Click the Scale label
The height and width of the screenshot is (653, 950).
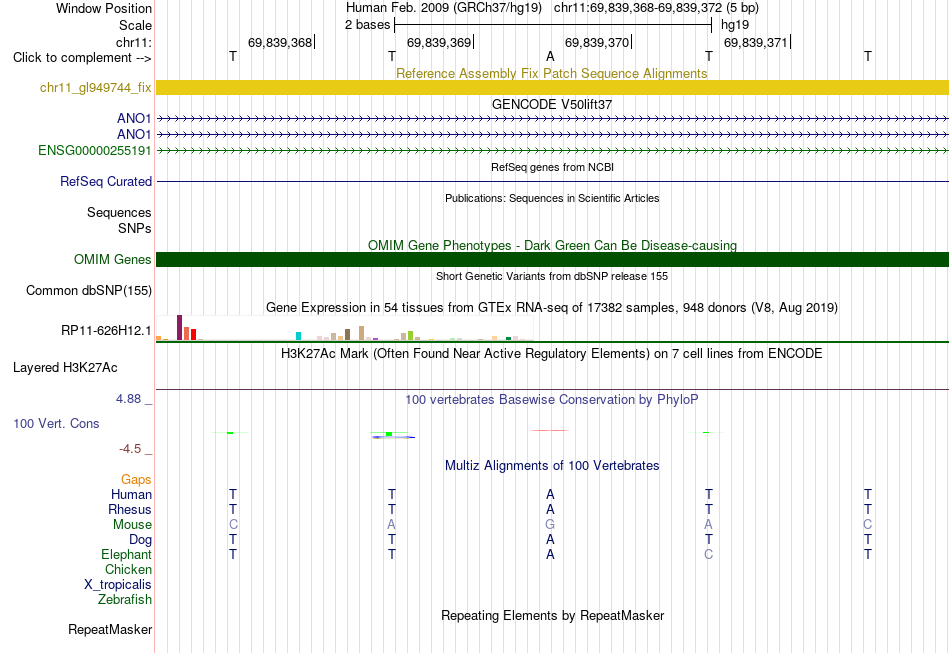click(x=135, y=25)
